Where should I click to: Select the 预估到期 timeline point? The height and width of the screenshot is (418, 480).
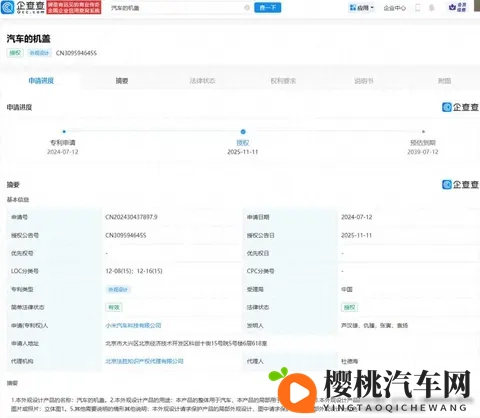423,132
